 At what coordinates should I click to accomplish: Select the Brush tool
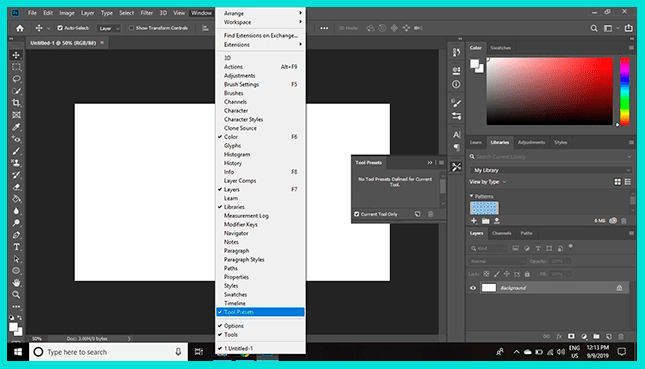click(16, 151)
